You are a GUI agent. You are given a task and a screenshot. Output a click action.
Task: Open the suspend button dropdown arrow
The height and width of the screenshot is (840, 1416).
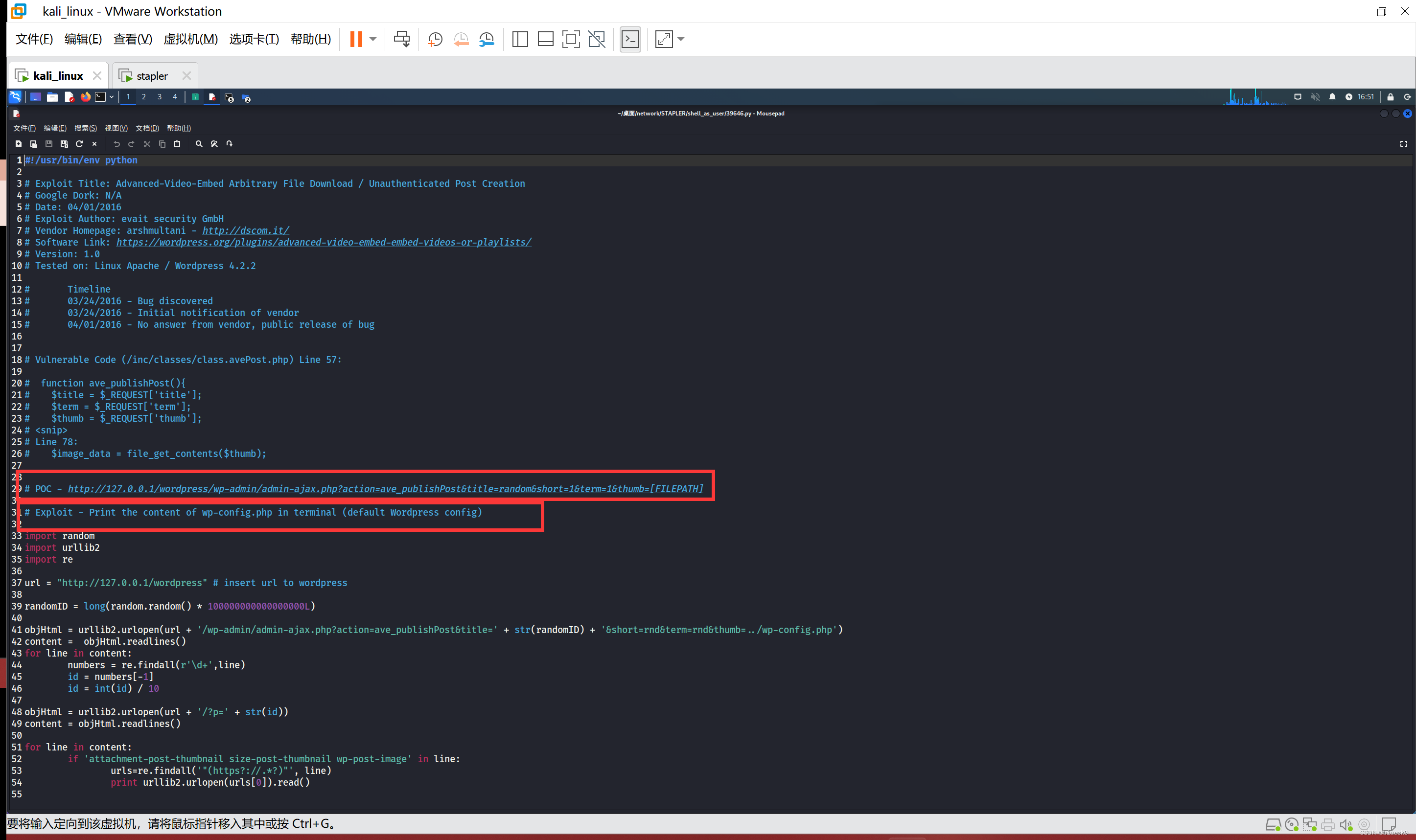click(x=371, y=39)
